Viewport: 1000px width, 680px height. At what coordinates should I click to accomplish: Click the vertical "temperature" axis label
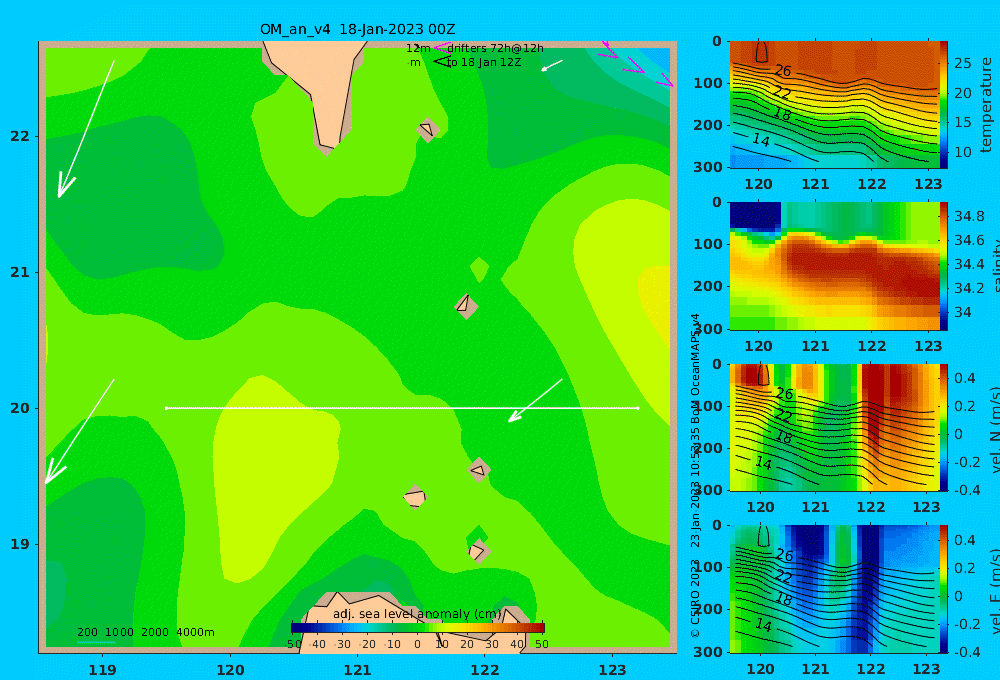tap(987, 105)
